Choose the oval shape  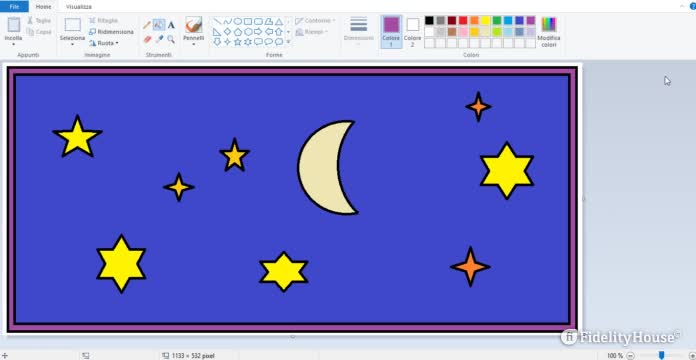237,21
